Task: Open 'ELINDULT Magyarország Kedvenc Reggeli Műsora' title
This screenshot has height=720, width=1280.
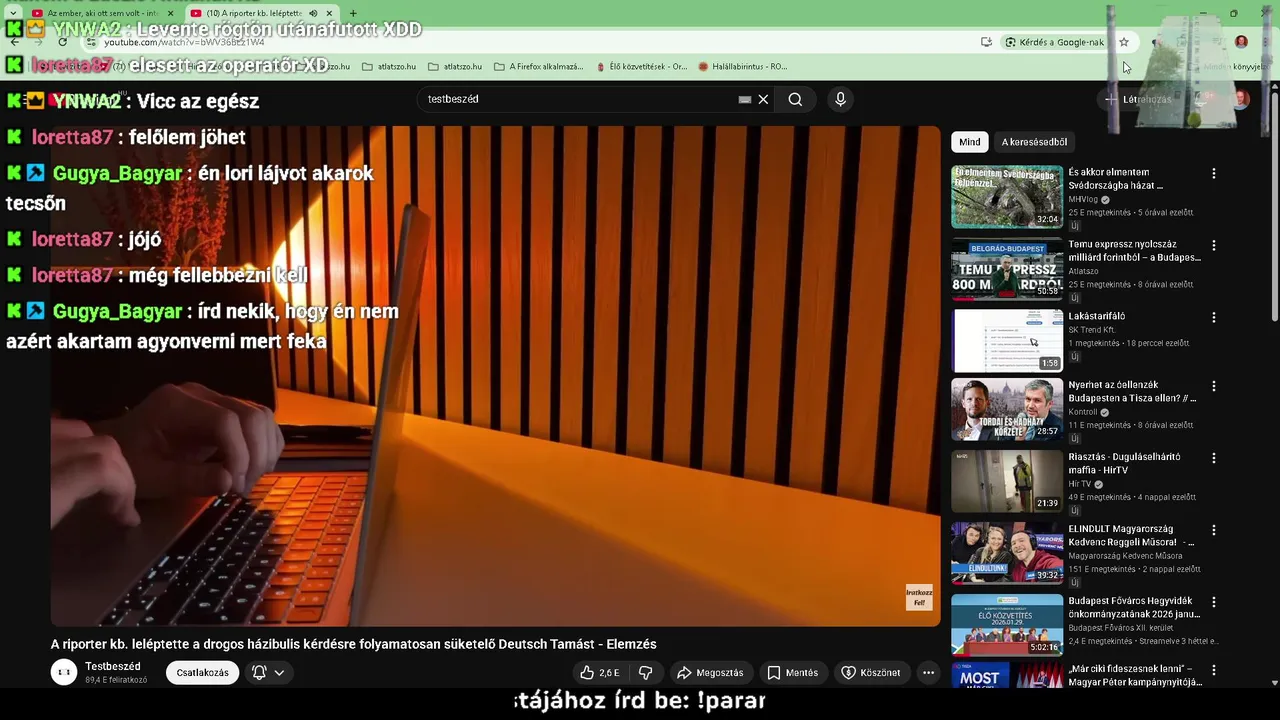Action: (1131, 535)
